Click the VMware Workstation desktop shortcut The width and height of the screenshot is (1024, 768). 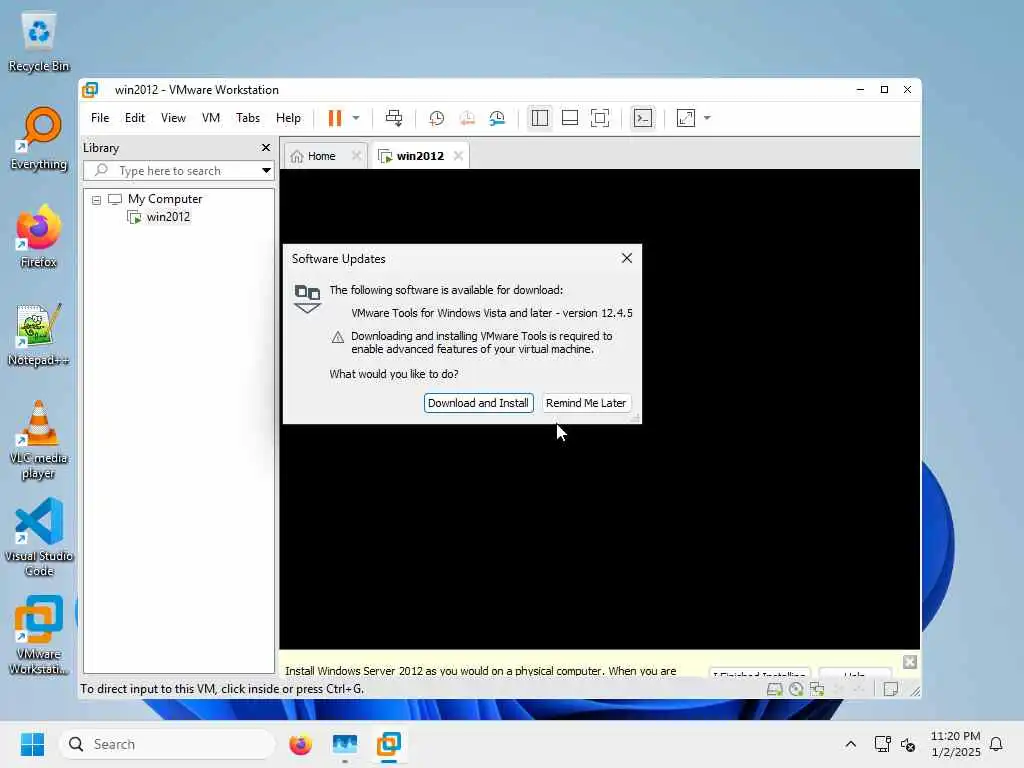(39, 635)
